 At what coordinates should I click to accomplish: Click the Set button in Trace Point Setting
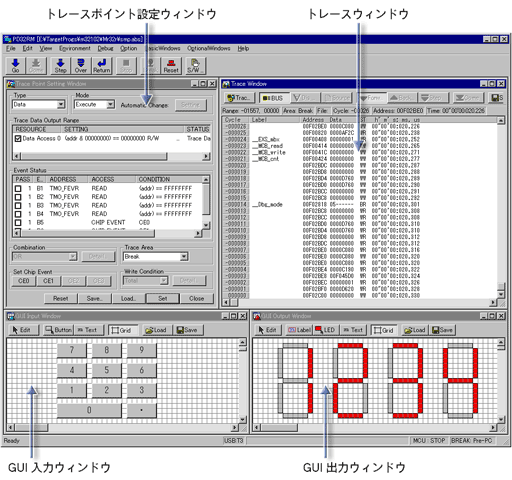point(163,298)
